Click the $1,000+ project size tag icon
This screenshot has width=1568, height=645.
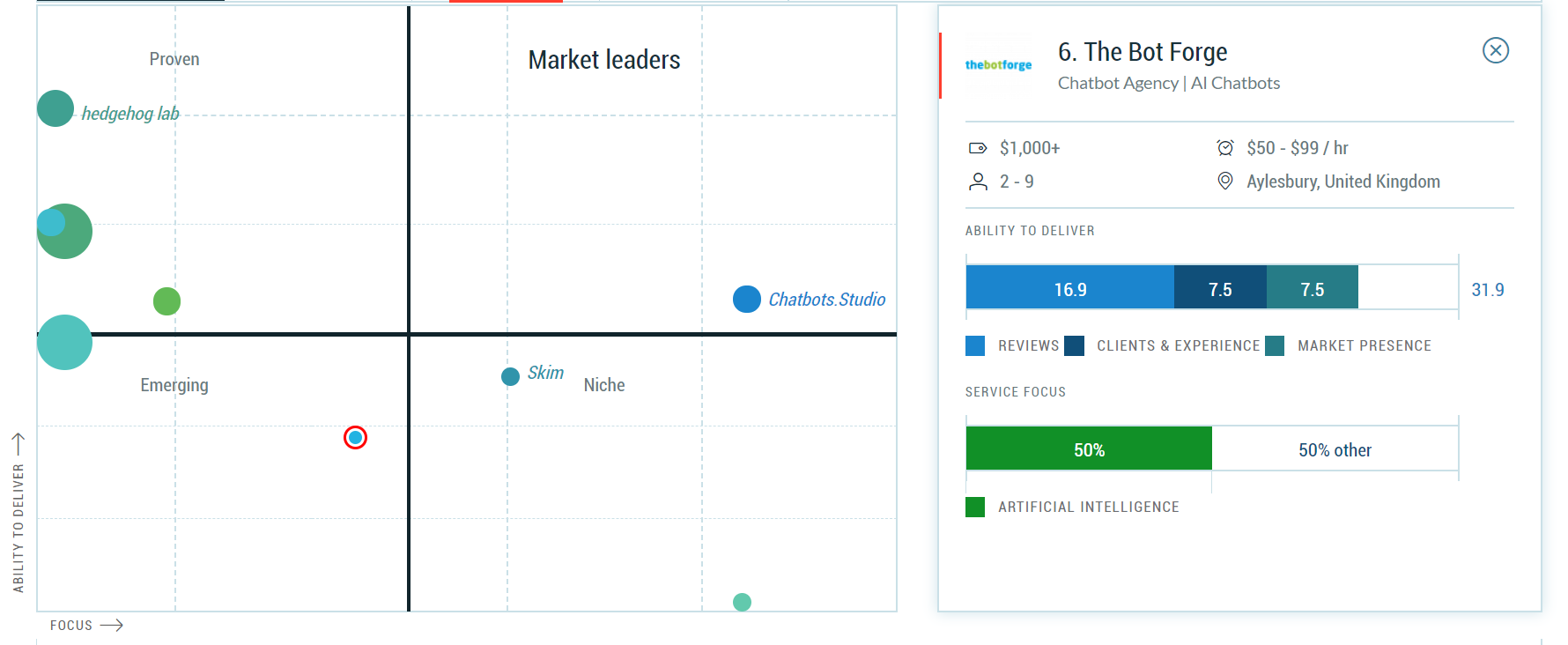[978, 148]
